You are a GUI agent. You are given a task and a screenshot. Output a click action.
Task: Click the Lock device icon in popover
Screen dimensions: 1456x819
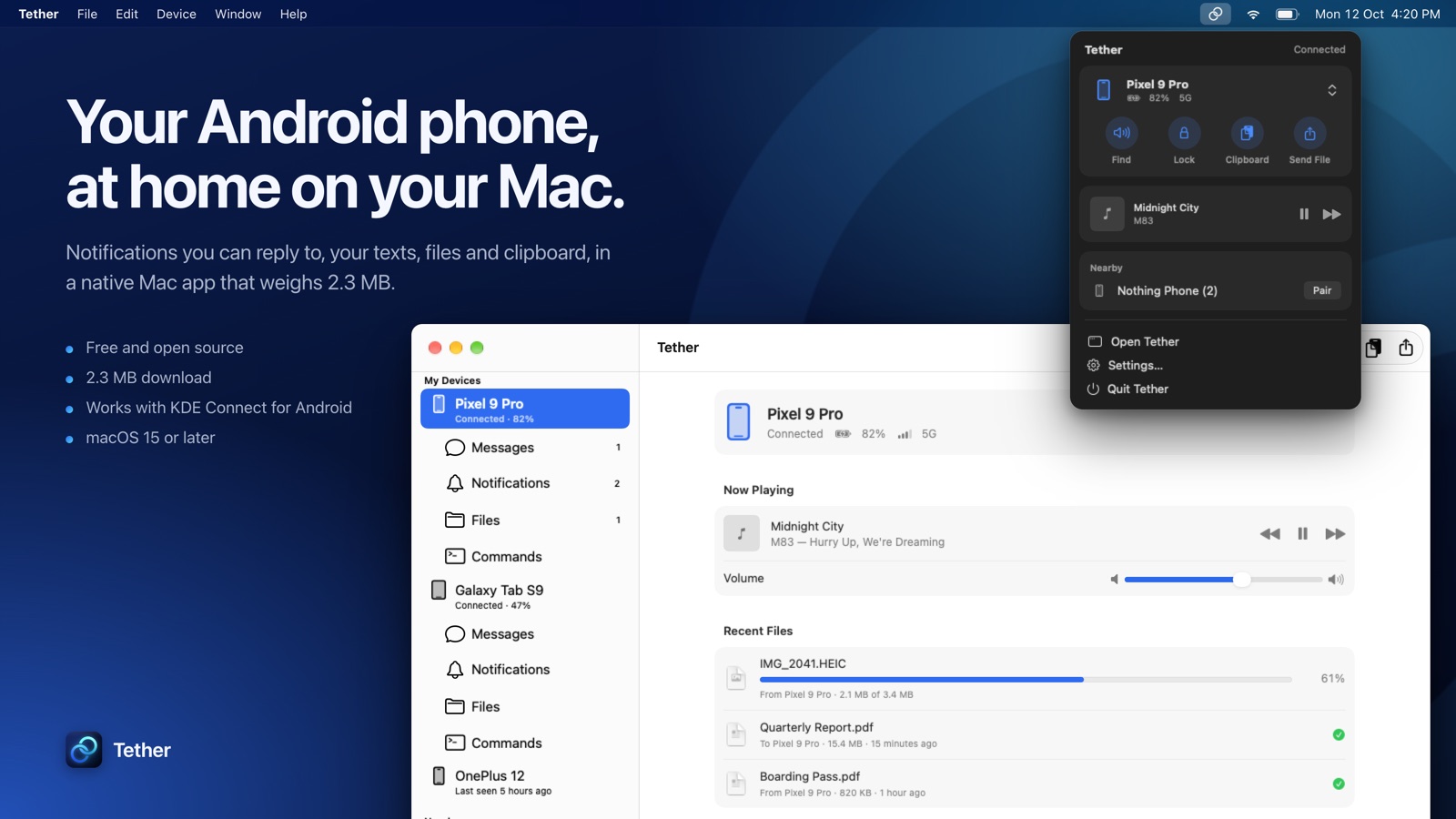click(x=1184, y=133)
